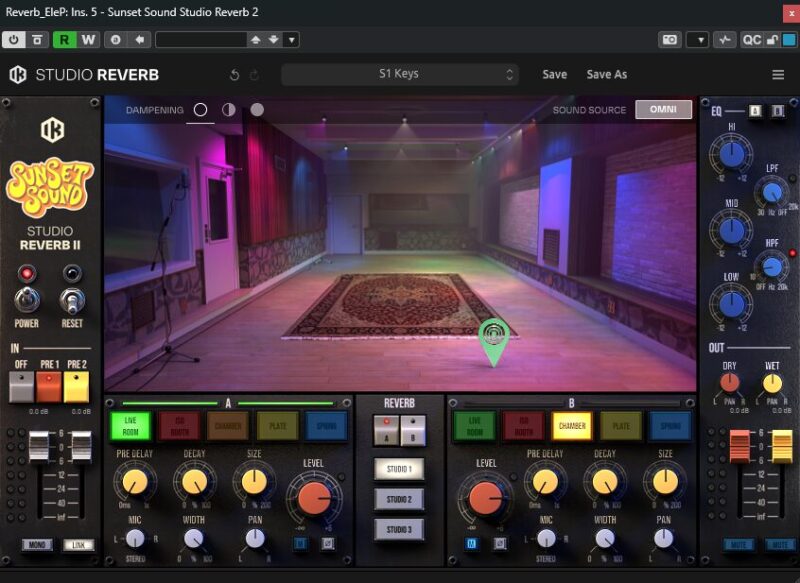Open the host preset management dropdown
The height and width of the screenshot is (583, 800).
point(291,40)
